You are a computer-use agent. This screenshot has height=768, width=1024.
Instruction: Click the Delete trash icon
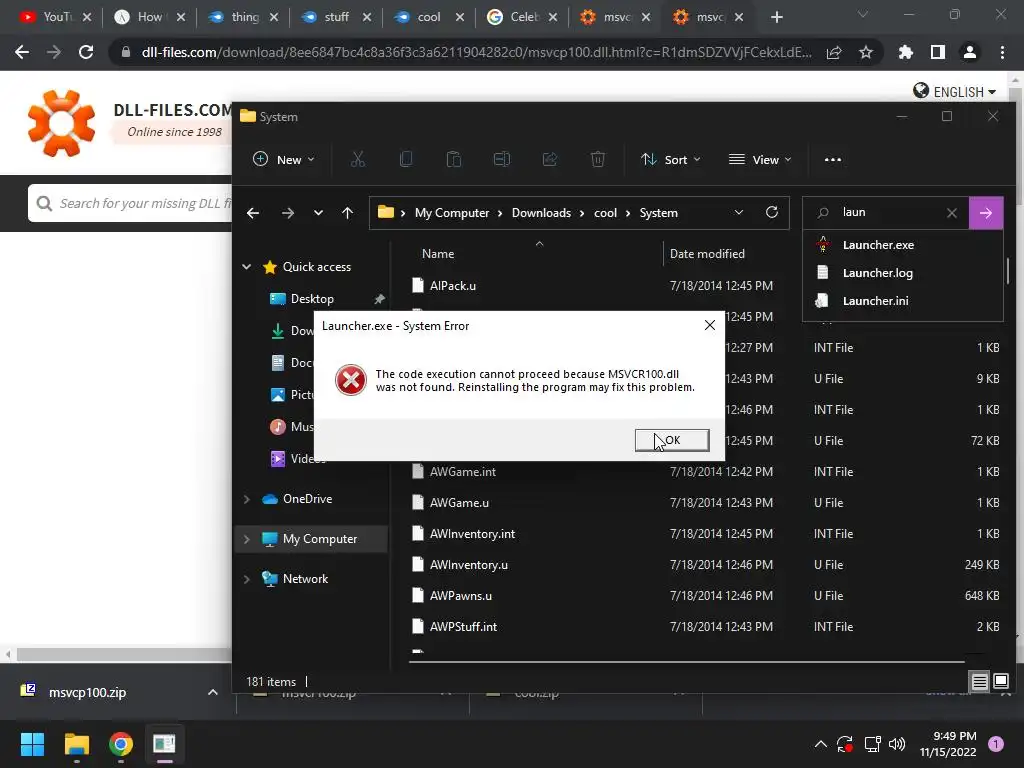[598, 159]
